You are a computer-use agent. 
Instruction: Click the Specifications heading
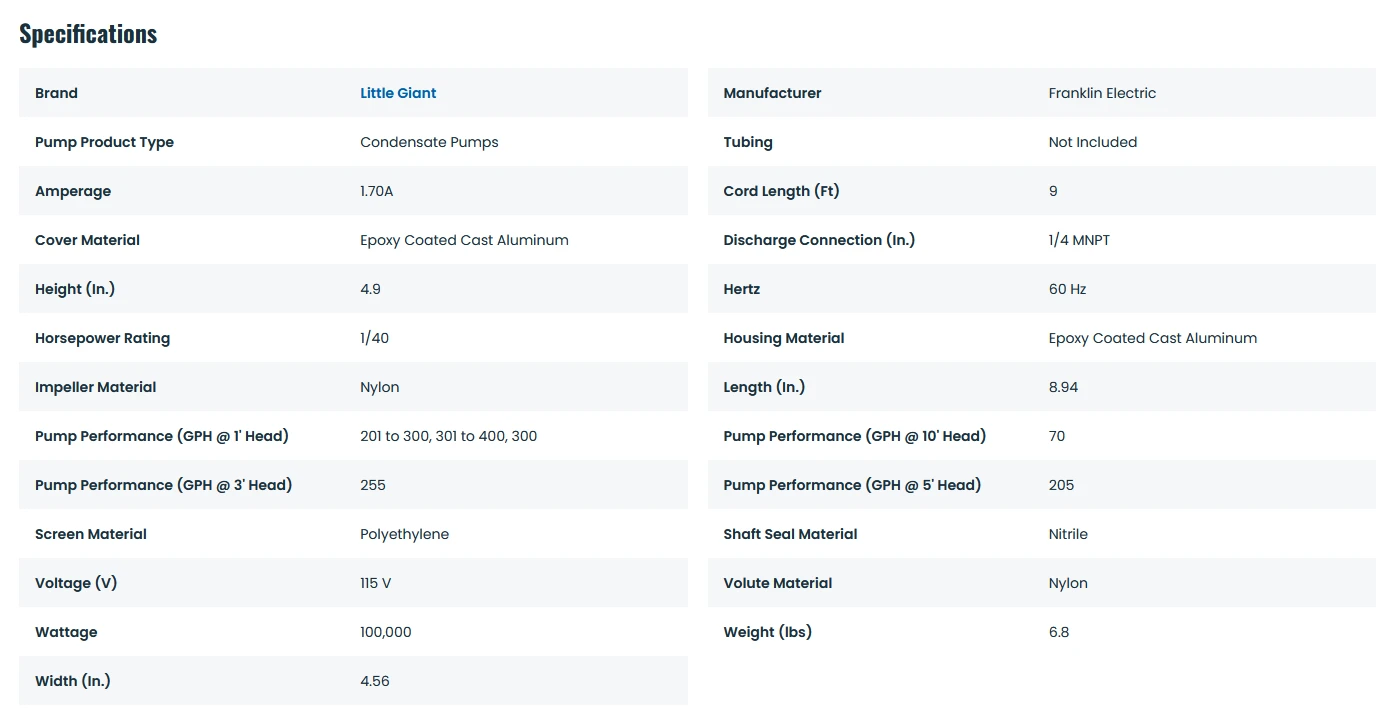88,34
